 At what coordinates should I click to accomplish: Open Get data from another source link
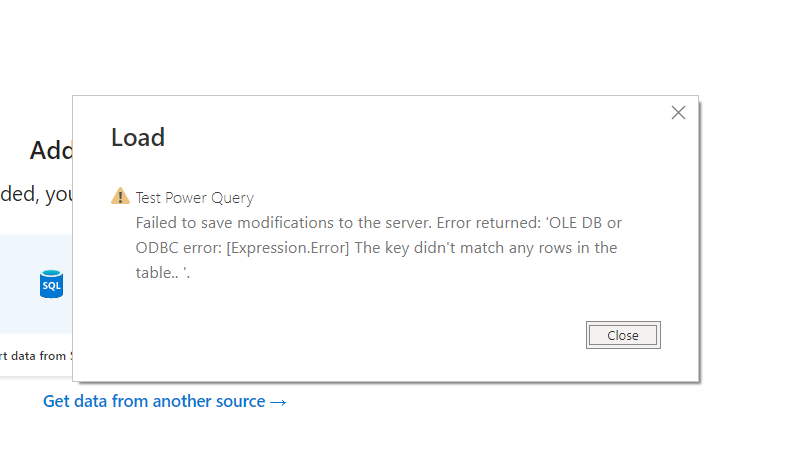(x=165, y=401)
